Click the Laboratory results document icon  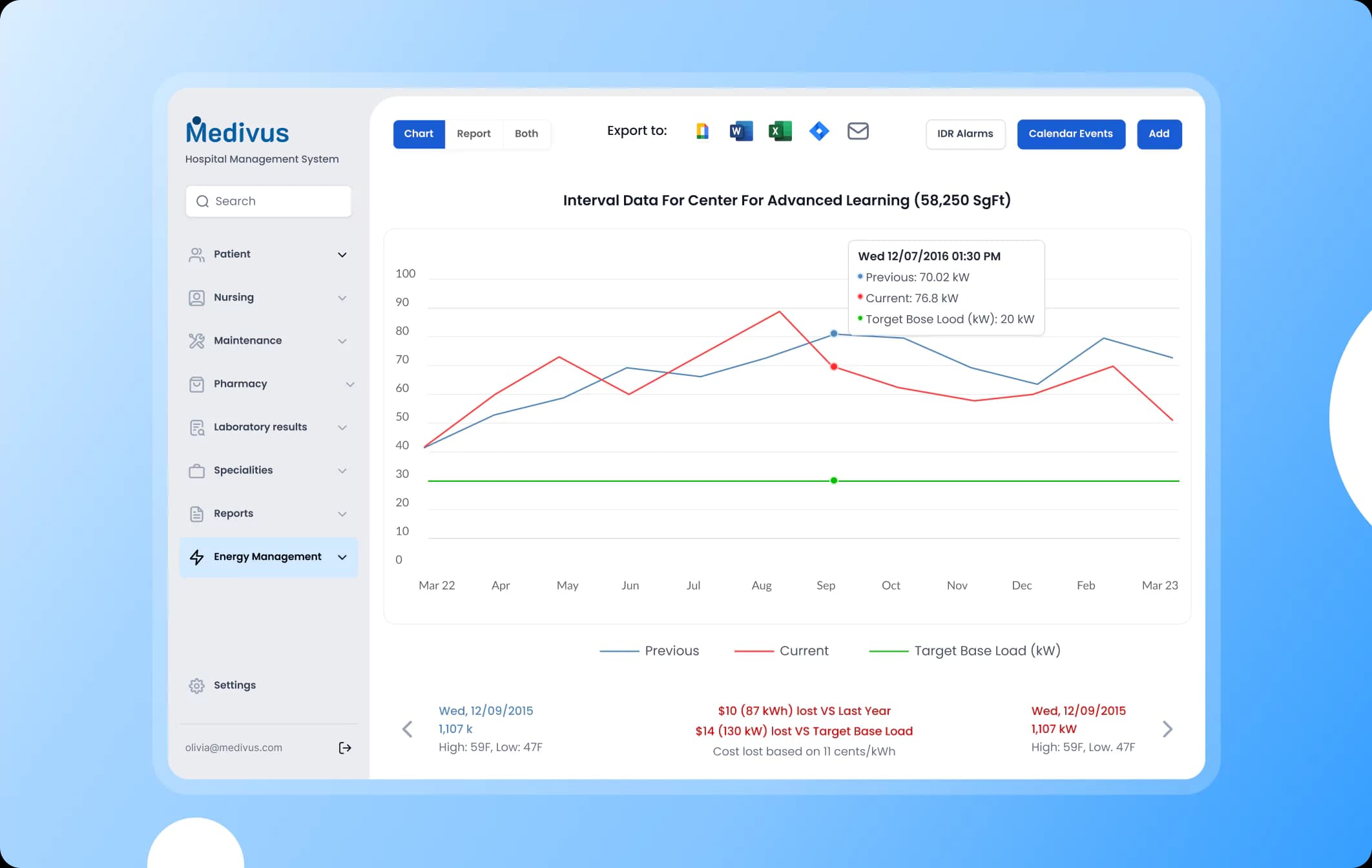(x=196, y=428)
